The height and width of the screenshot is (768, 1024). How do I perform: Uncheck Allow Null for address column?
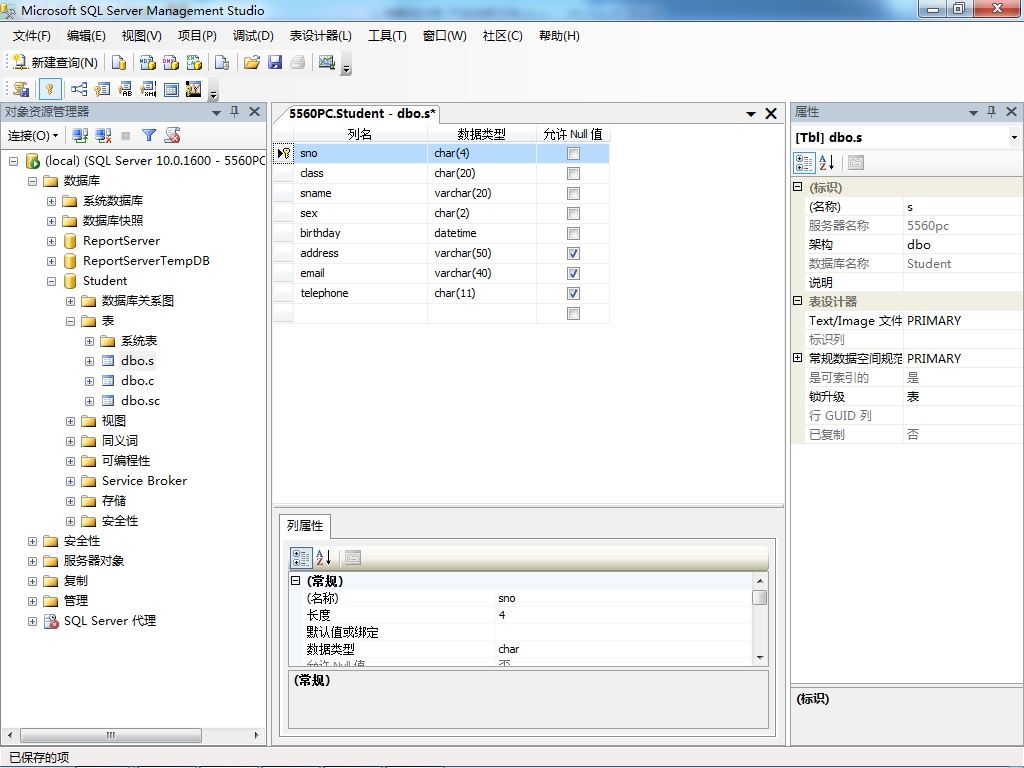(x=573, y=253)
